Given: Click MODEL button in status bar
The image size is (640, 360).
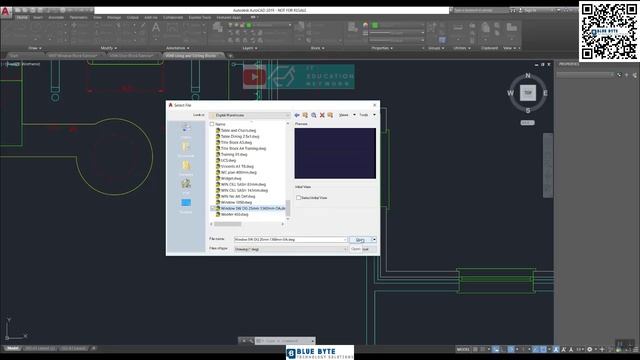Looking at the screenshot, I should tap(463, 349).
